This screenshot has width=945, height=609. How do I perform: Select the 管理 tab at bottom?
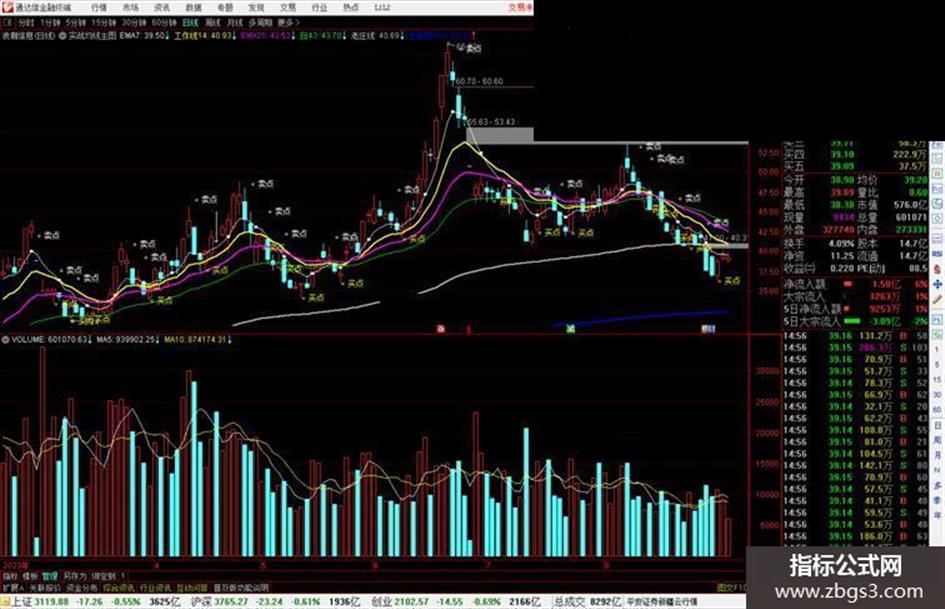(x=50, y=576)
